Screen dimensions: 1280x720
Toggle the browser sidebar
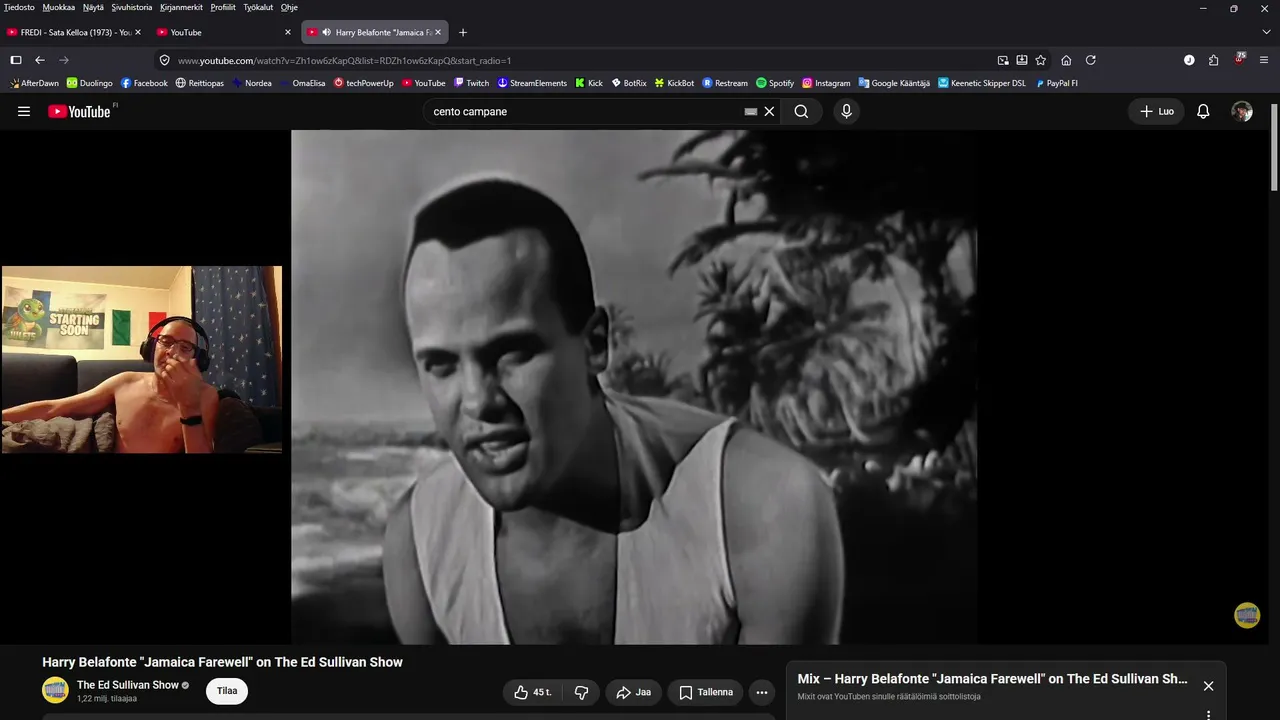[16, 60]
